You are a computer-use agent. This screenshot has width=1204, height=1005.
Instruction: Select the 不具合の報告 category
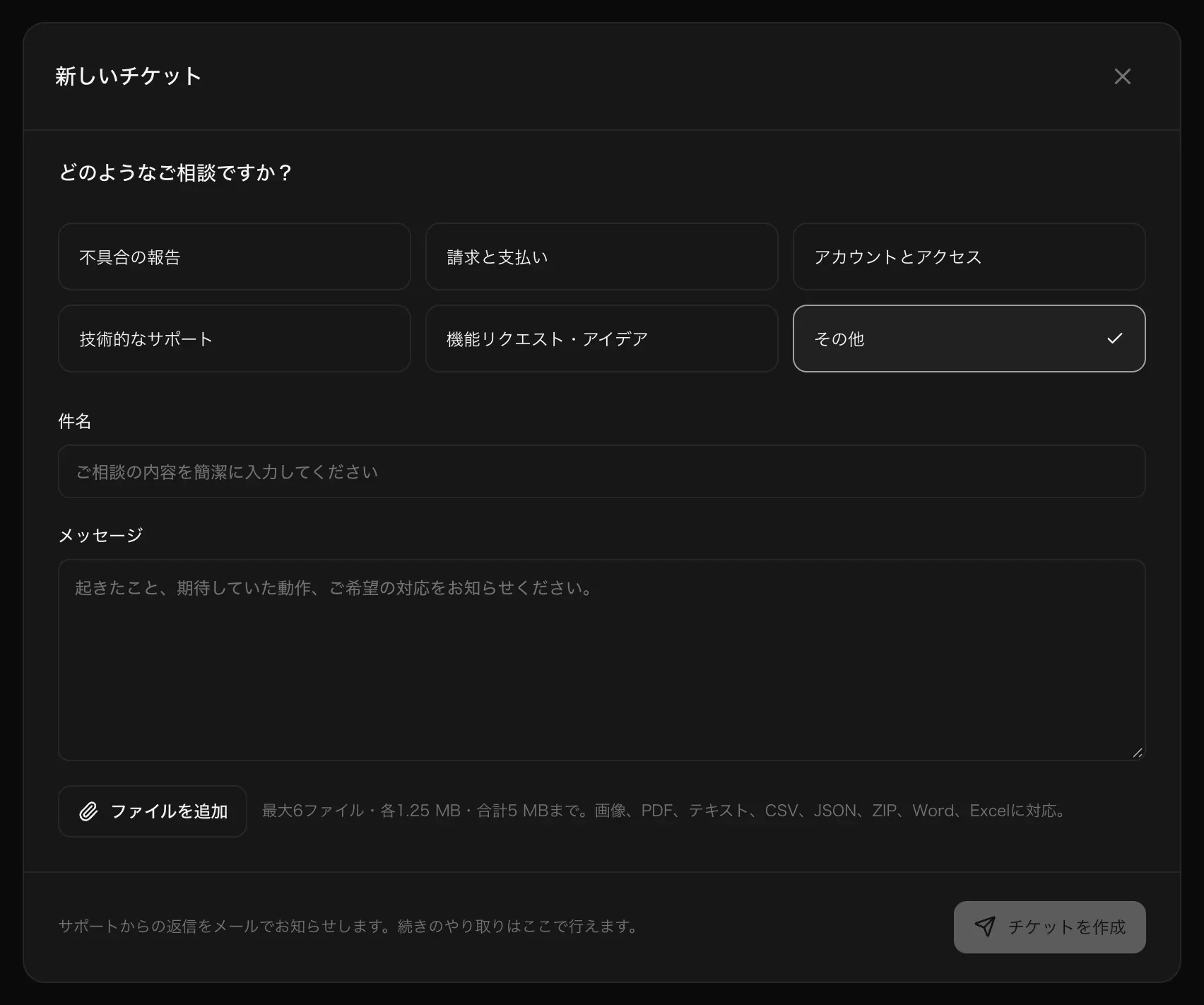[235, 257]
